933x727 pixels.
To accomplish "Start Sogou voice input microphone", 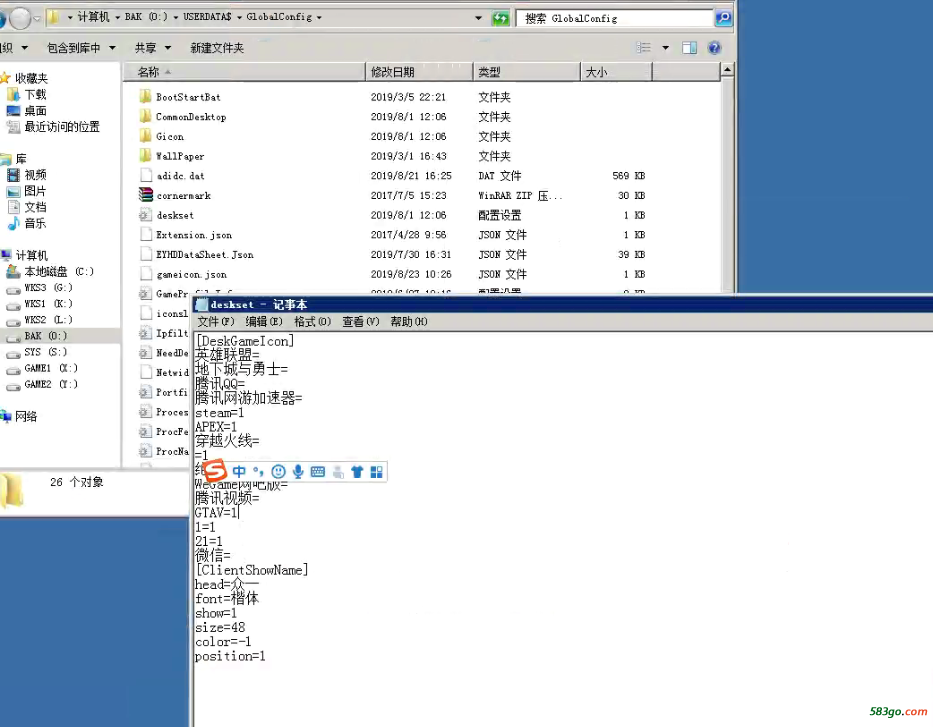I will click(x=298, y=472).
